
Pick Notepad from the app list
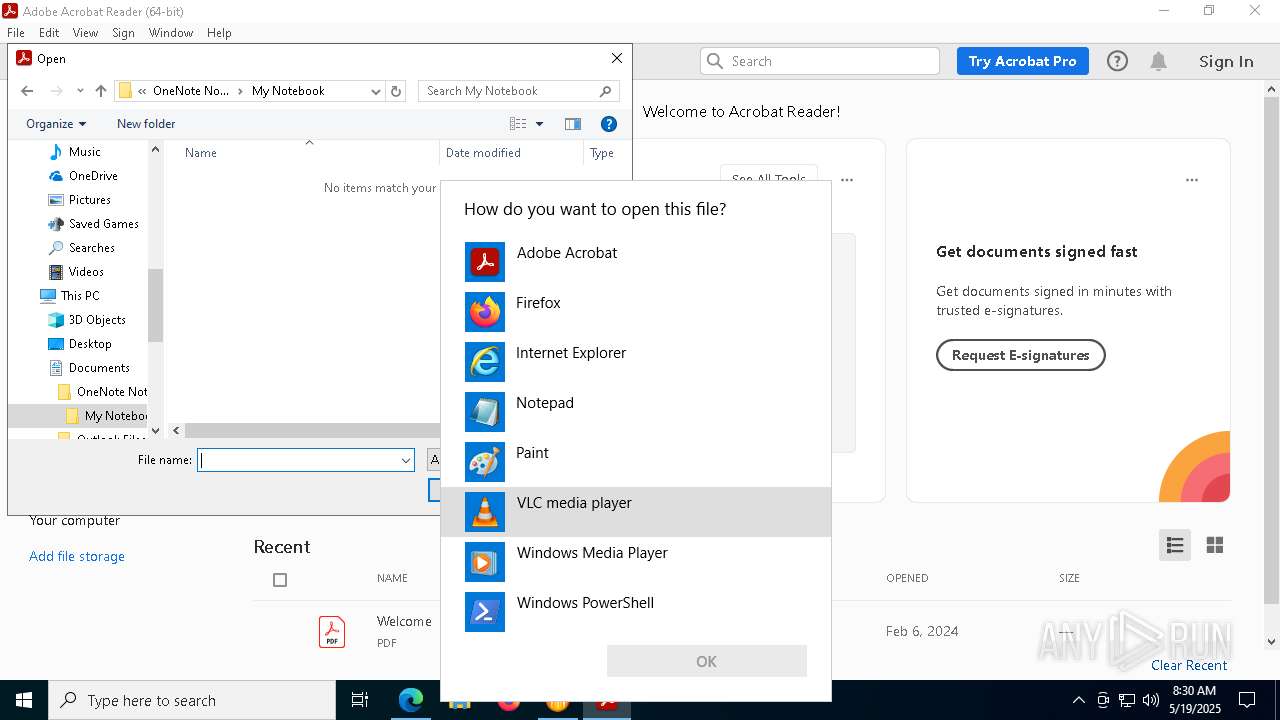(x=635, y=412)
